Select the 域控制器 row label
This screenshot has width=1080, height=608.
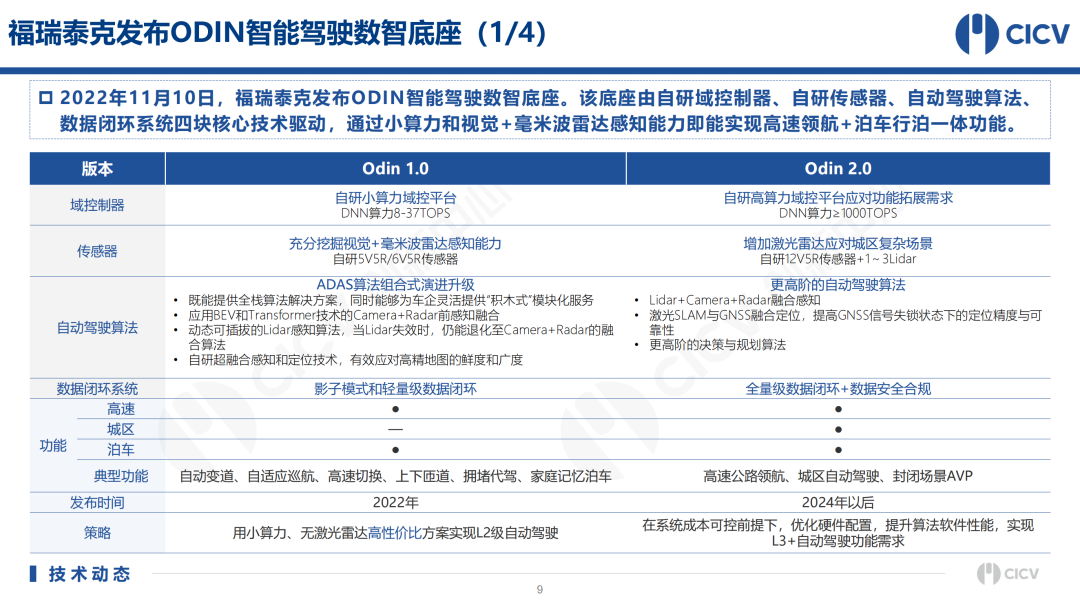point(97,205)
